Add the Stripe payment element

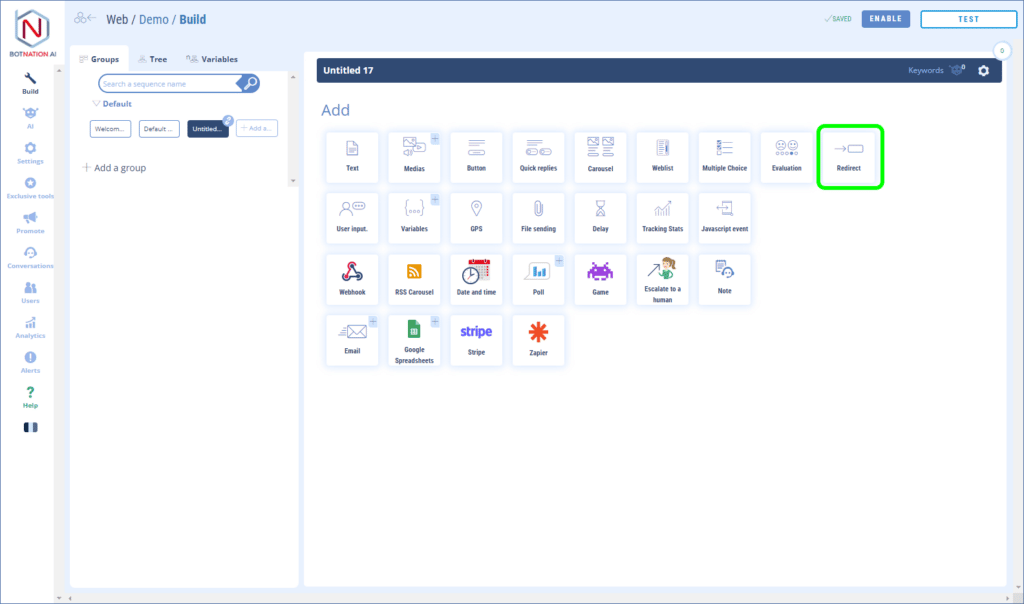click(476, 340)
